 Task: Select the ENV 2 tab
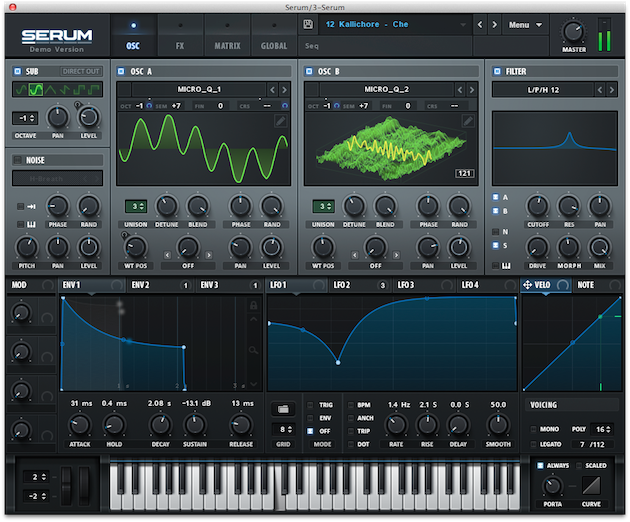pyautogui.click(x=161, y=285)
